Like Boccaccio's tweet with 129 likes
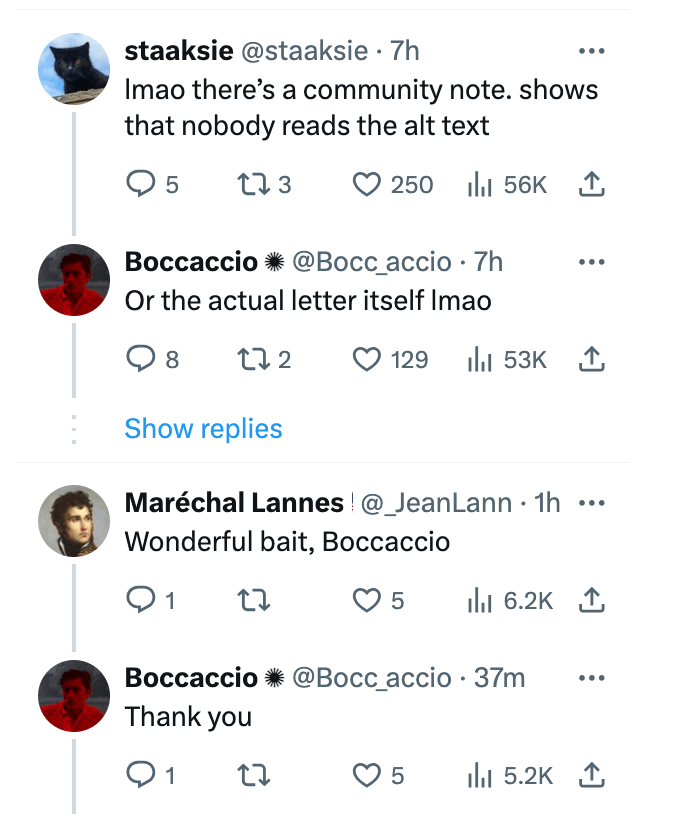 (x=369, y=359)
